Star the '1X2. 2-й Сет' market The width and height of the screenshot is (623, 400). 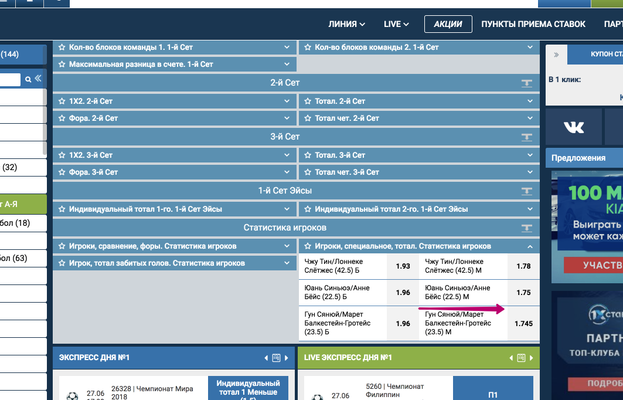[x=61, y=101]
